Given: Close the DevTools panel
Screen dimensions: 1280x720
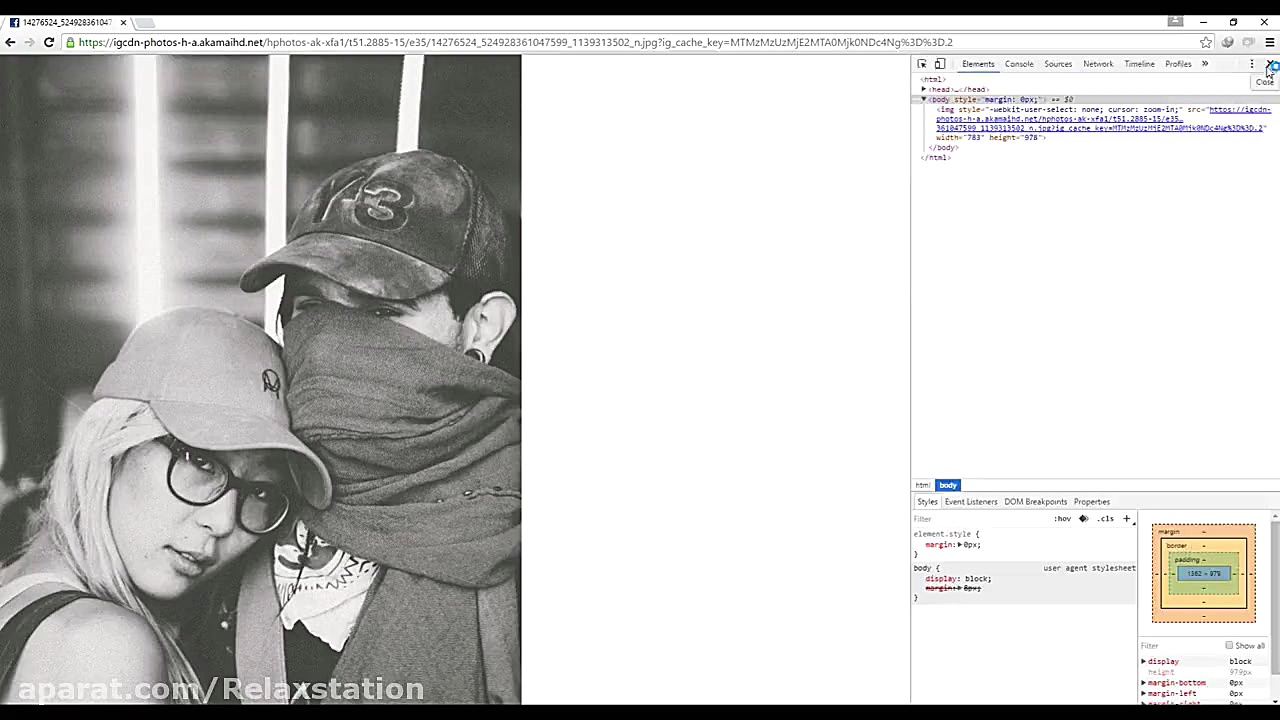Looking at the screenshot, I should click(1270, 64).
